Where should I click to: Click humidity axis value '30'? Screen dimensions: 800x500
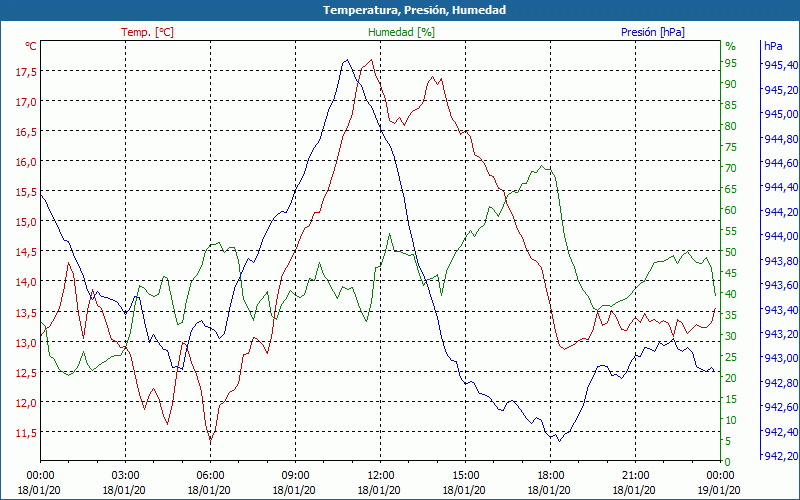coord(731,336)
